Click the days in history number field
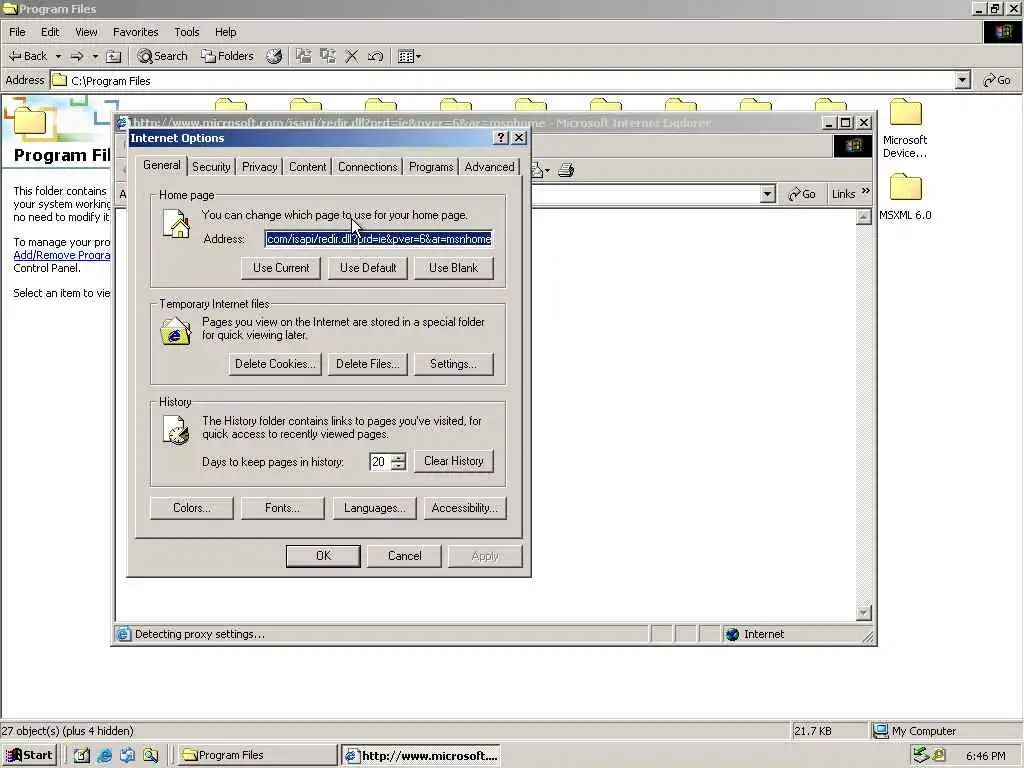 (x=380, y=462)
